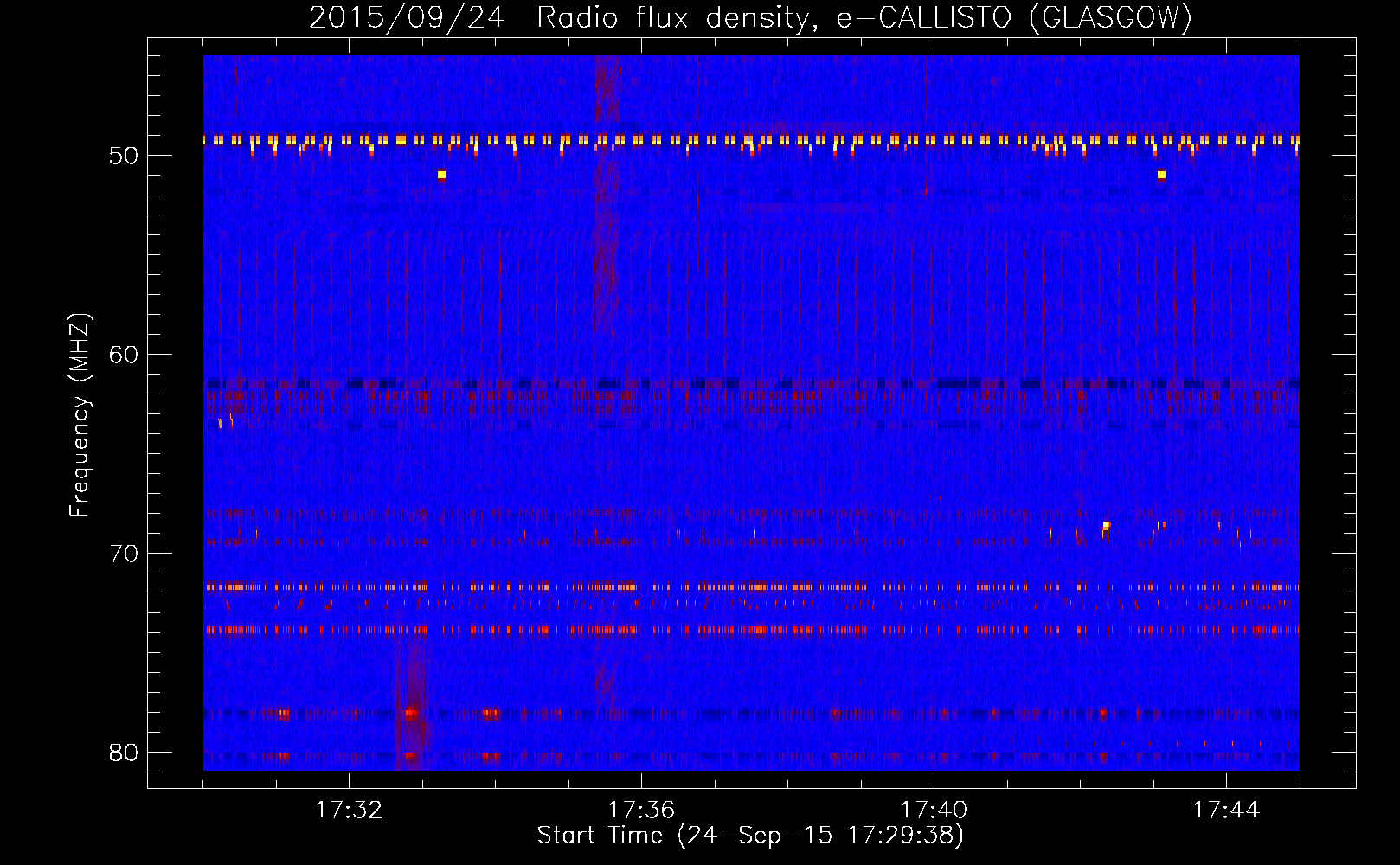This screenshot has width=1400, height=865.
Task: Click the yellow spot at 51 MHz near 17:43
Action: 1161,175
